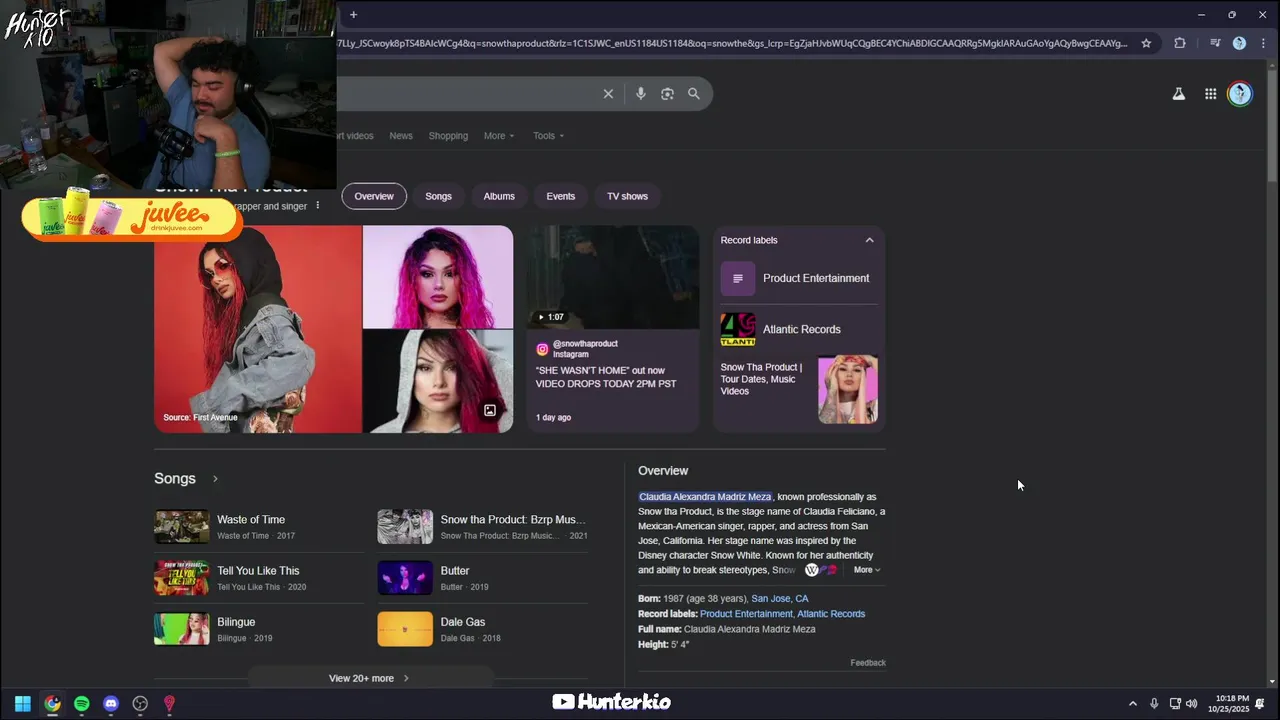Expand overview text with More
Image resolution: width=1280 pixels, height=720 pixels.
click(x=866, y=570)
